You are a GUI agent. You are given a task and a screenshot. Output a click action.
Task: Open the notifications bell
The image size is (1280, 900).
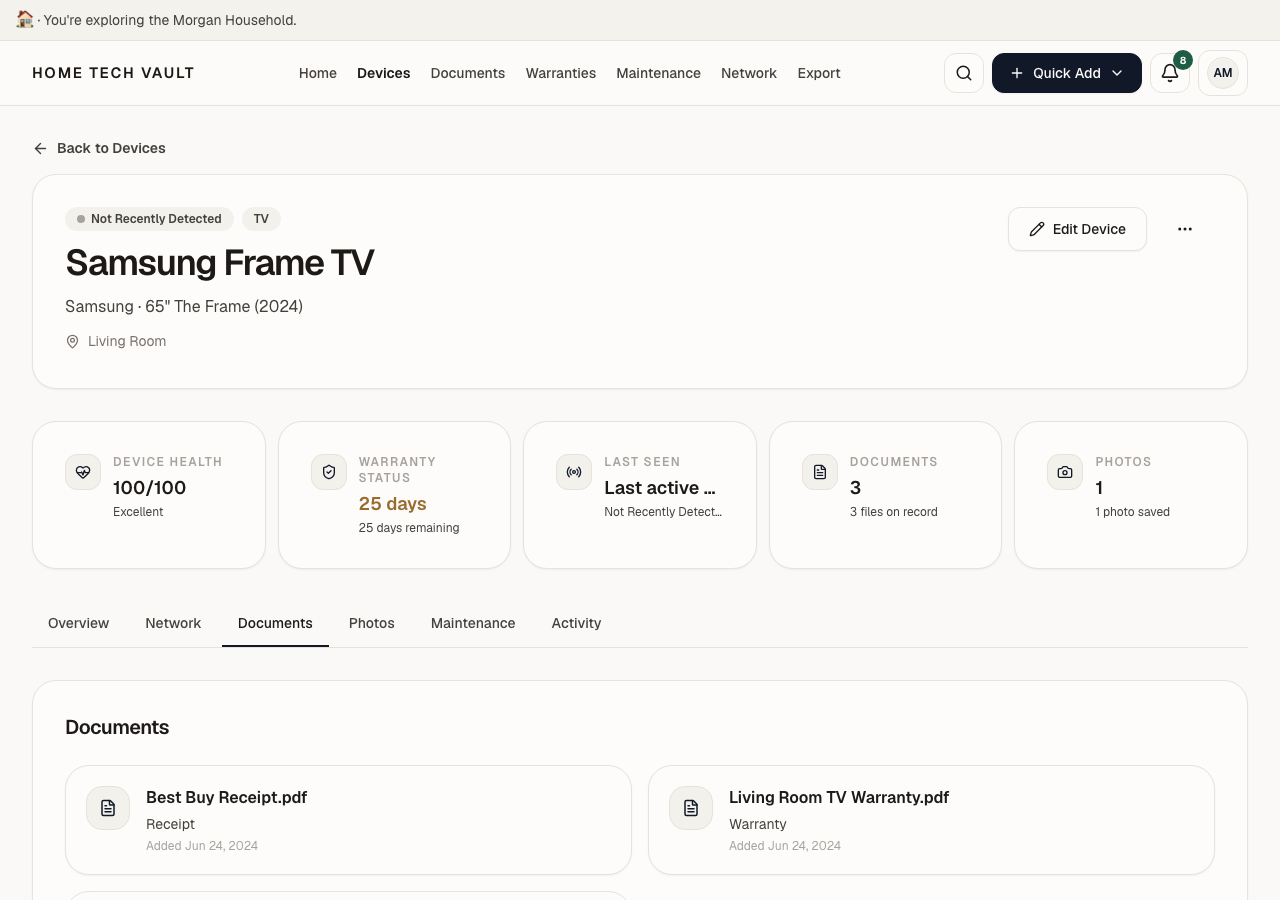(1170, 73)
